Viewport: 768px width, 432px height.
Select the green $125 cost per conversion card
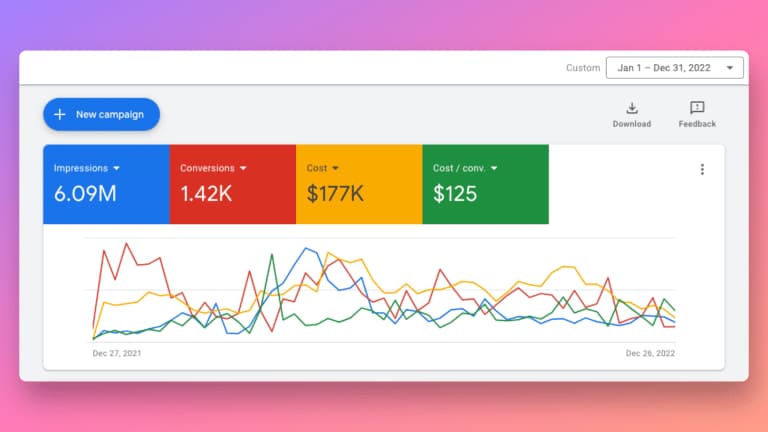click(485, 184)
